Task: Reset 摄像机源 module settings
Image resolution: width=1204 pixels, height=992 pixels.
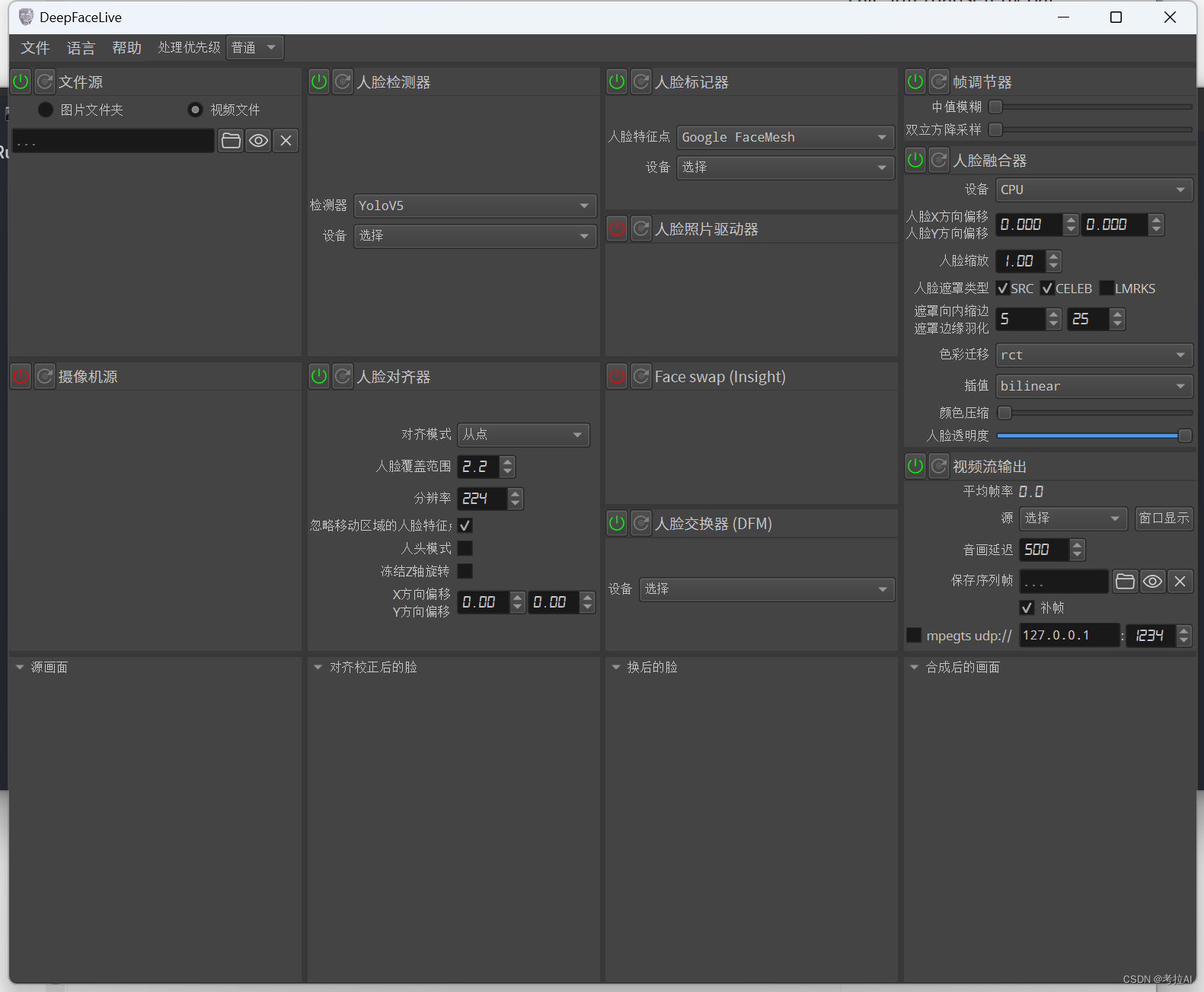Action: pos(45,376)
